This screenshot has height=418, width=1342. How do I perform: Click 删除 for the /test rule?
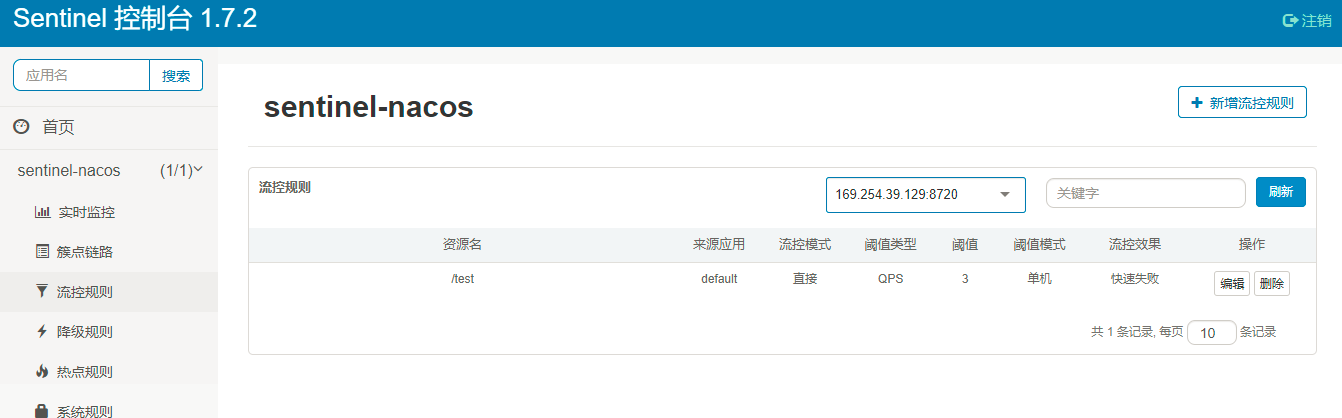[1272, 284]
